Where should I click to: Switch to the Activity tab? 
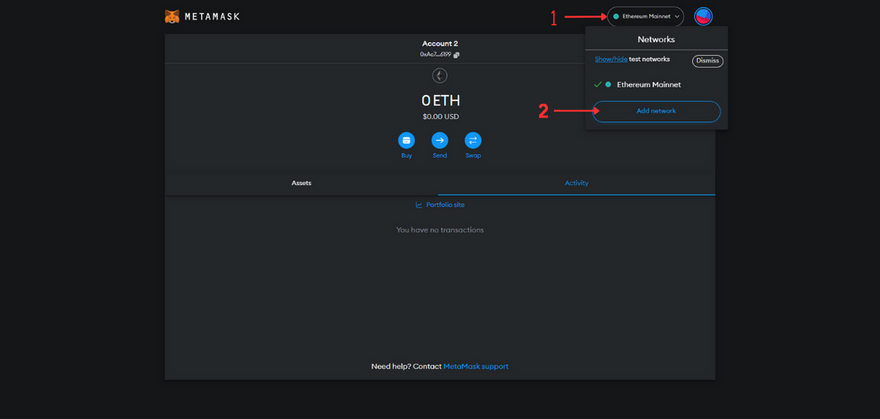(x=576, y=183)
